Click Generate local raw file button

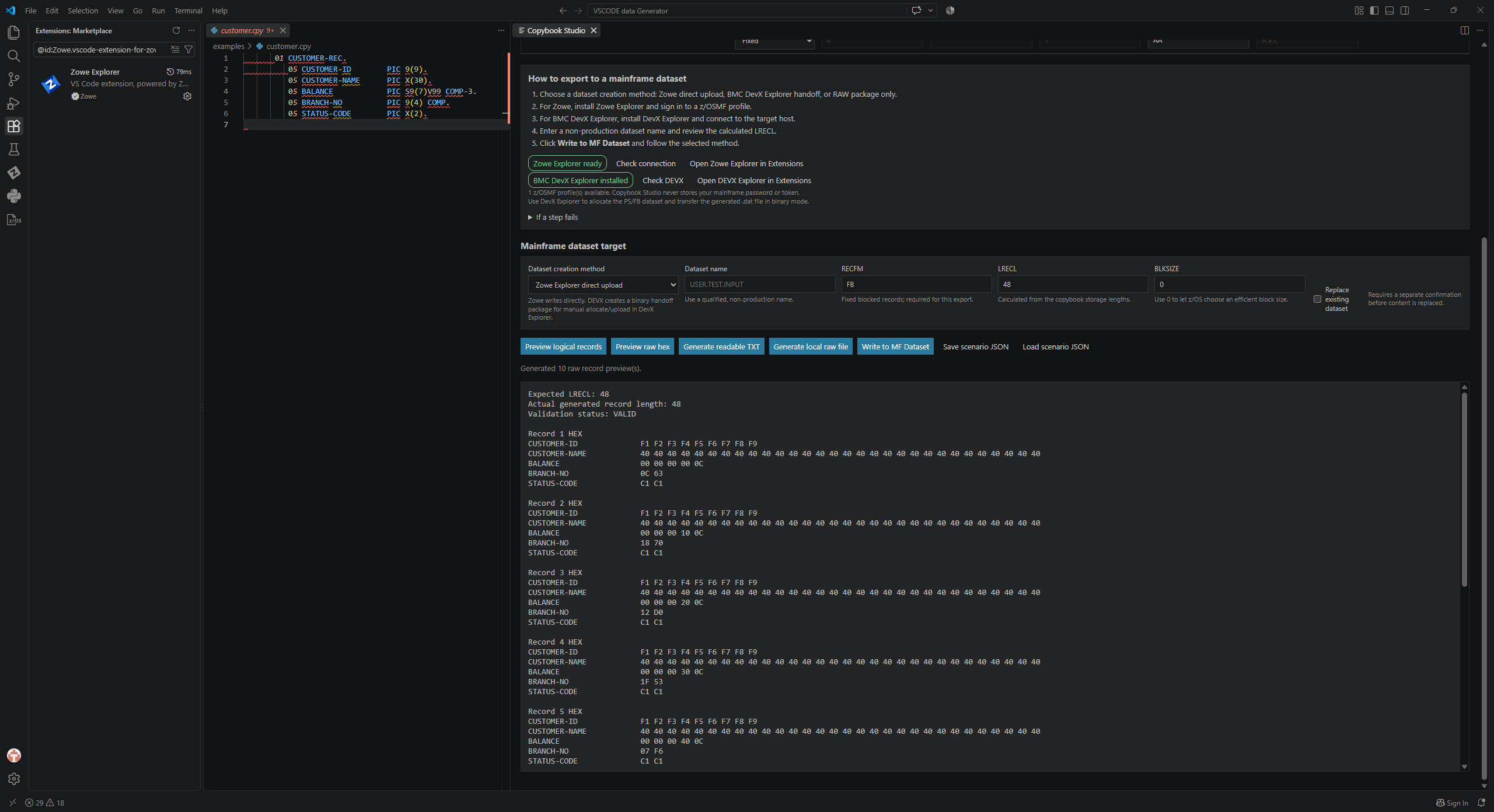point(811,346)
